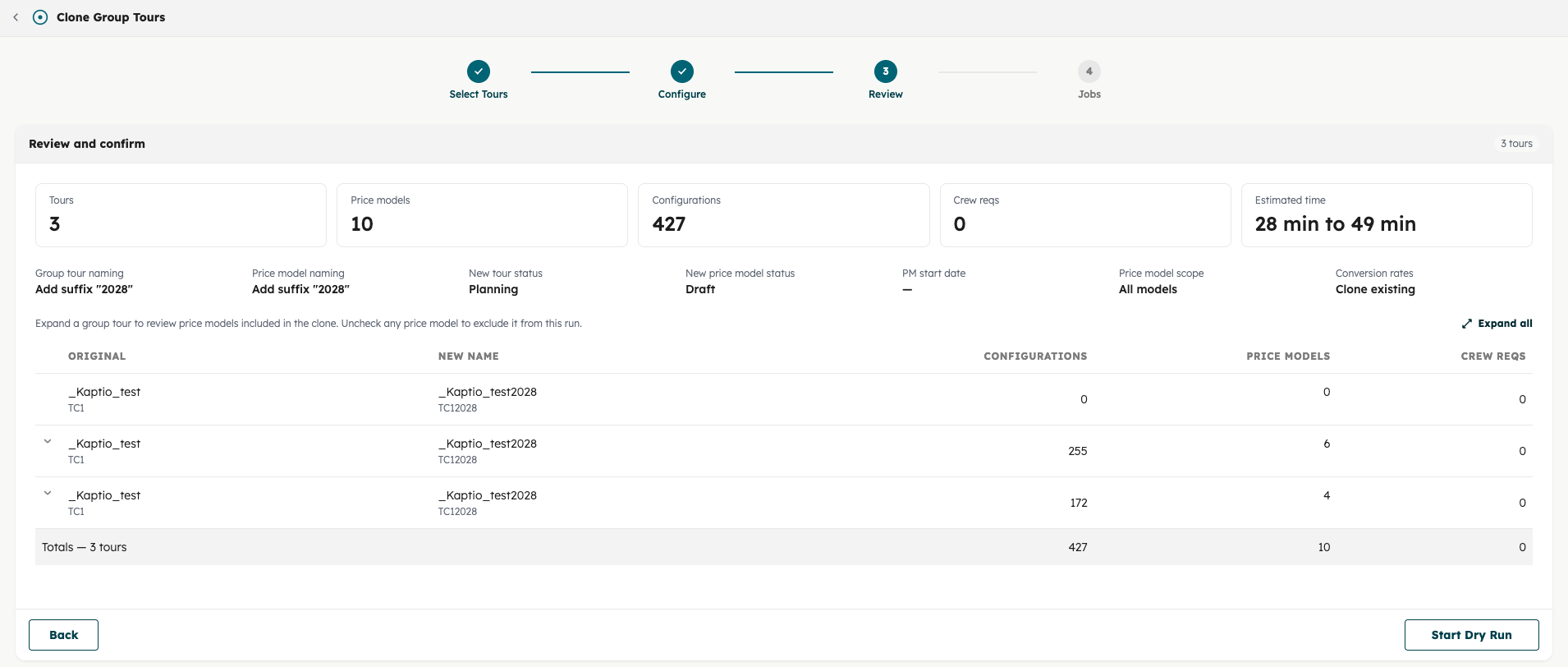Click the 255 configurations cell
This screenshot has height=667, width=1568.
pyautogui.click(x=1078, y=451)
